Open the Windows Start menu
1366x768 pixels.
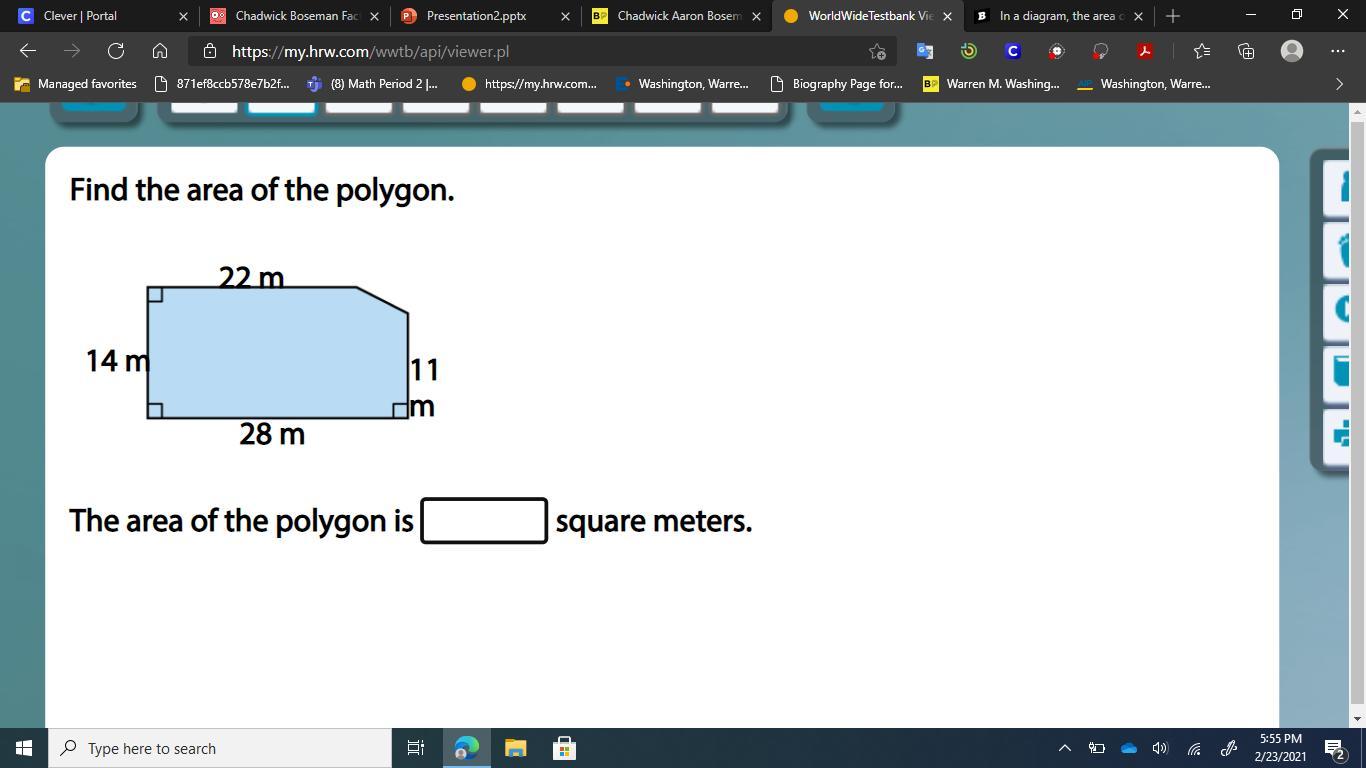coord(24,748)
